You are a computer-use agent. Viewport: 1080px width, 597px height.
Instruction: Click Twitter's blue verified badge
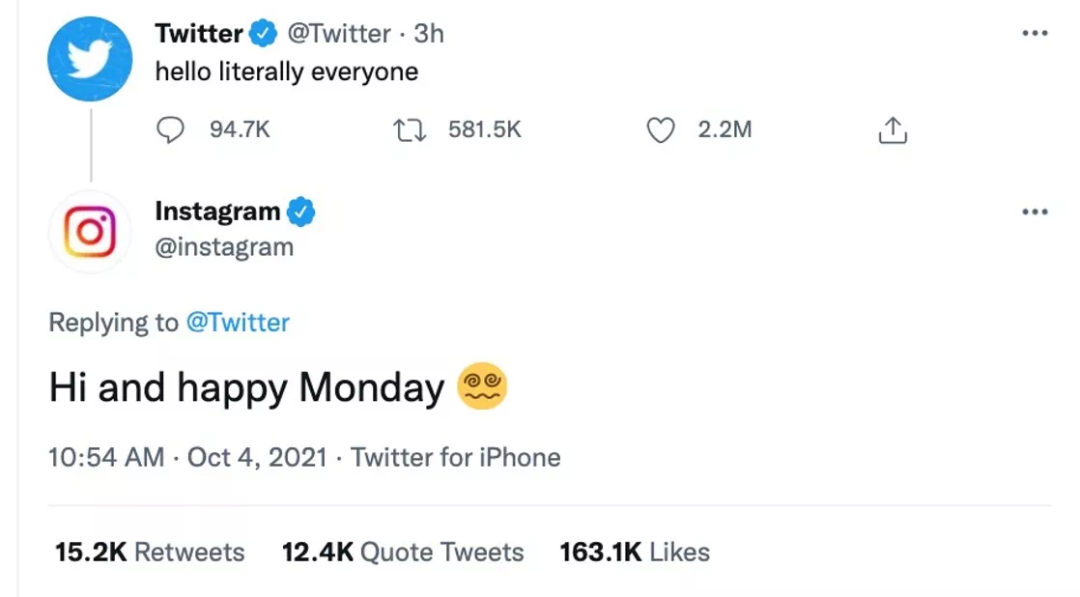coord(263,33)
